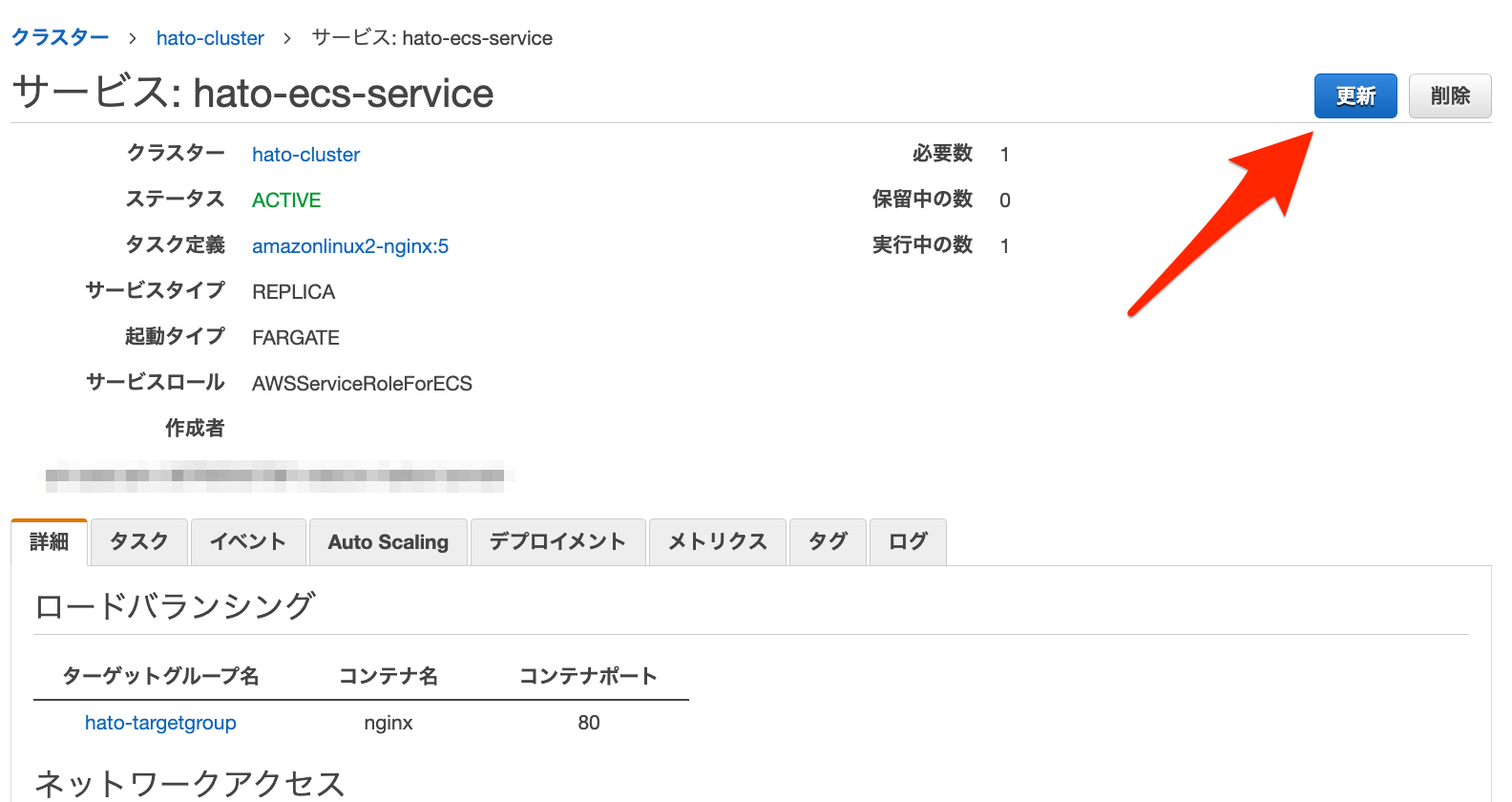Click the ロードバランシング section heading
This screenshot has width=1512, height=802.
tap(175, 606)
